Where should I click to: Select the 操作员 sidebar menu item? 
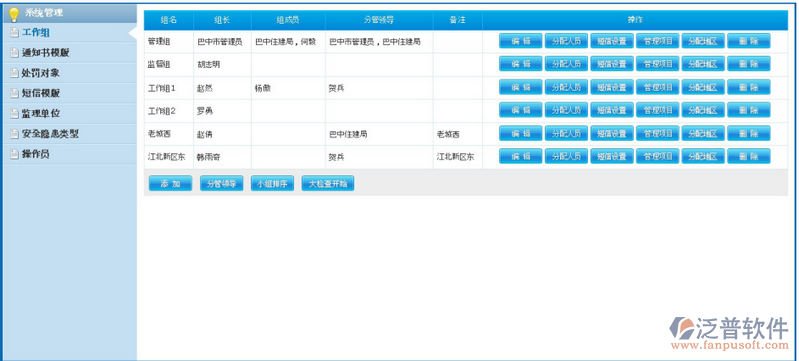tap(35, 154)
